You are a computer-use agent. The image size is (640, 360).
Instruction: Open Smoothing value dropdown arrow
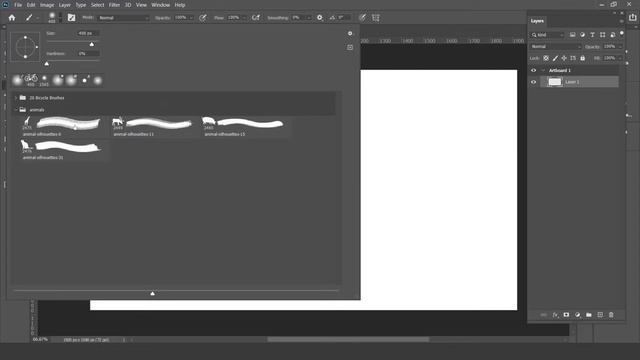(309, 18)
